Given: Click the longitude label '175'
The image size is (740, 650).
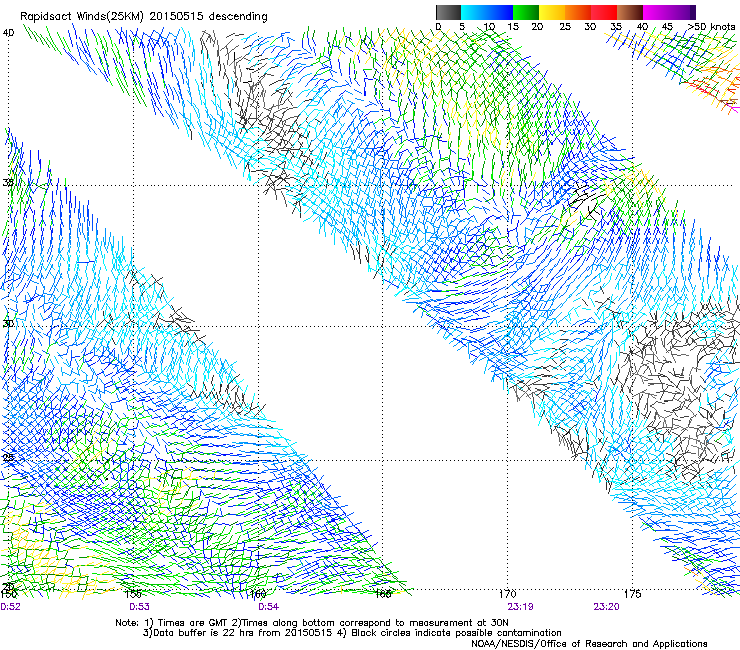Looking at the screenshot, I should click(632, 594).
